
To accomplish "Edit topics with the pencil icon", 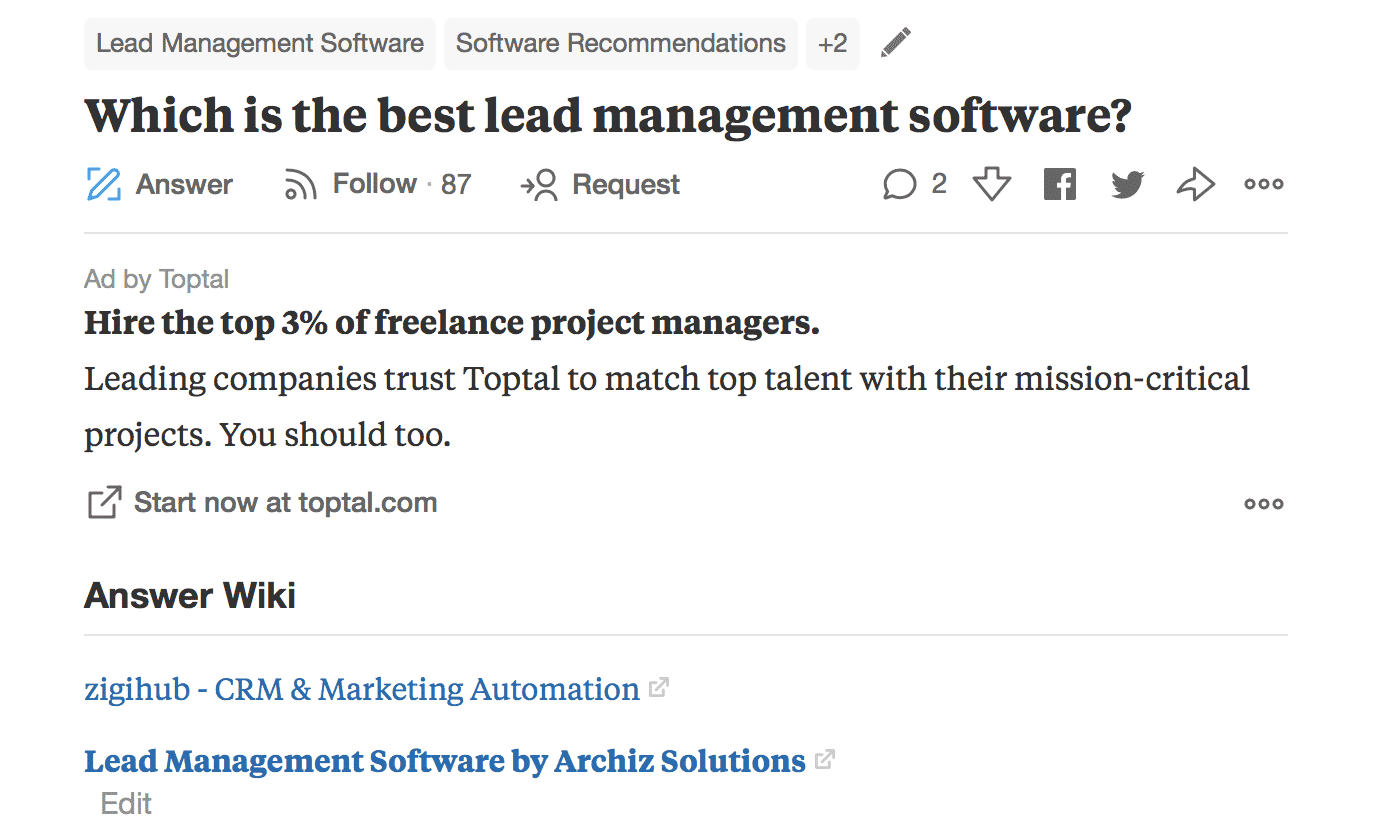I will tap(896, 43).
